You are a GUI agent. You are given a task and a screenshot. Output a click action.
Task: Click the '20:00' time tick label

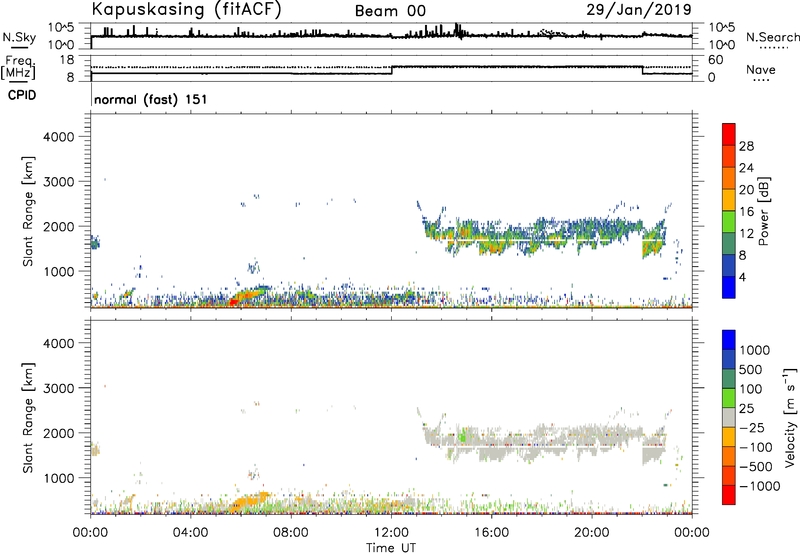[592, 533]
